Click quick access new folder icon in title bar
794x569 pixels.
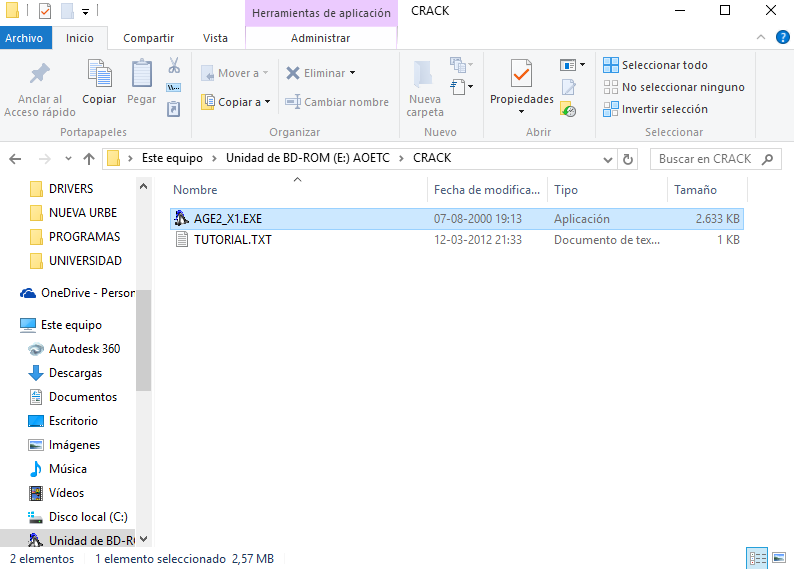pos(67,11)
